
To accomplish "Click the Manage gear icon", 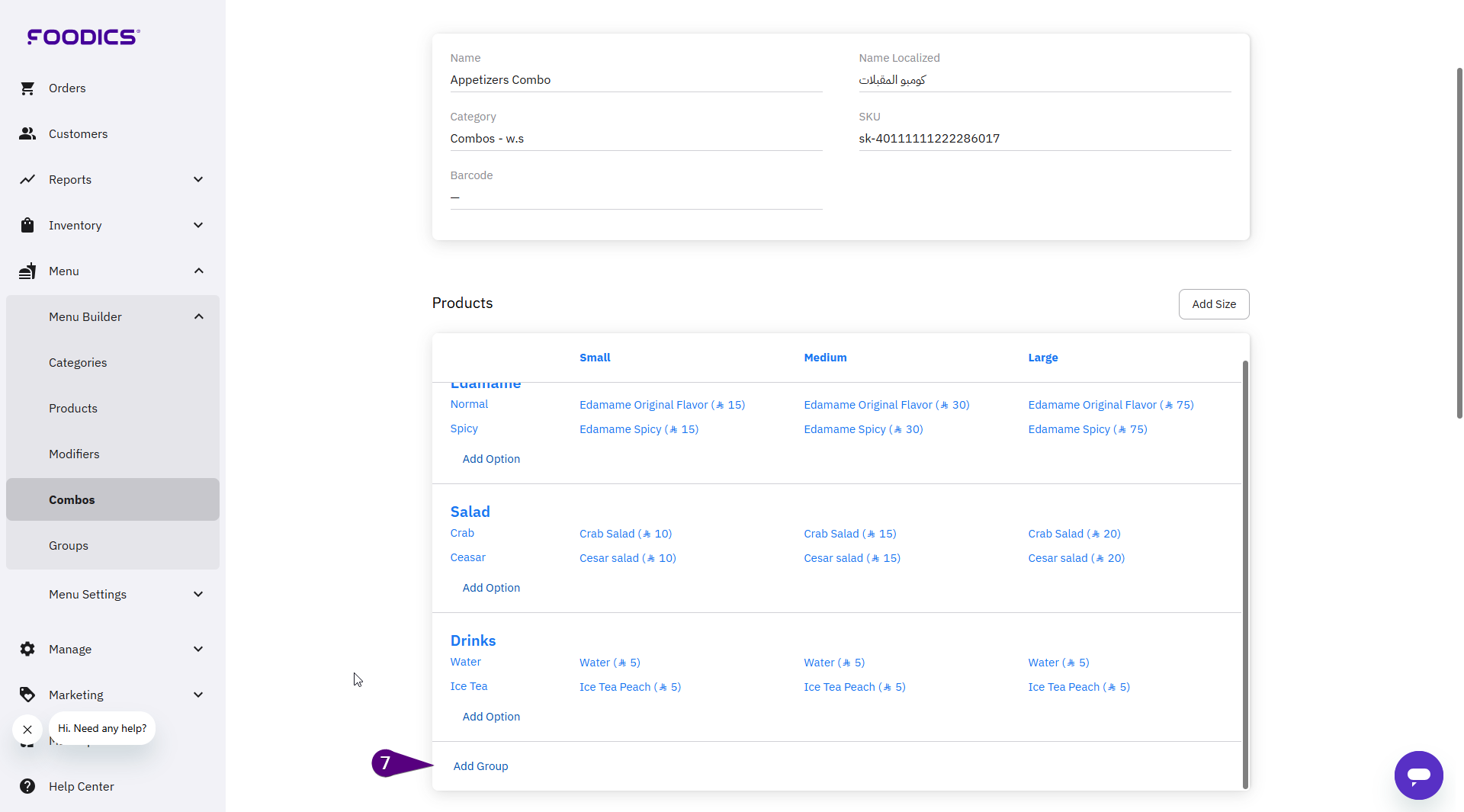I will [27, 650].
